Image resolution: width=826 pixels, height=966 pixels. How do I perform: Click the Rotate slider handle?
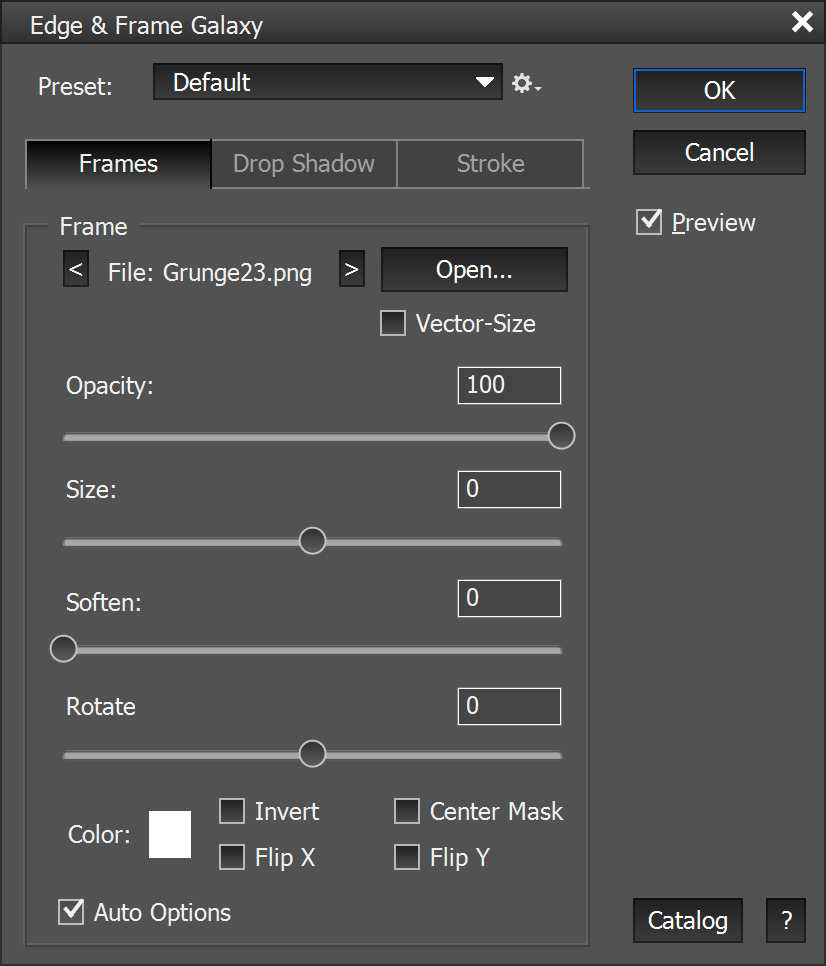(313, 754)
